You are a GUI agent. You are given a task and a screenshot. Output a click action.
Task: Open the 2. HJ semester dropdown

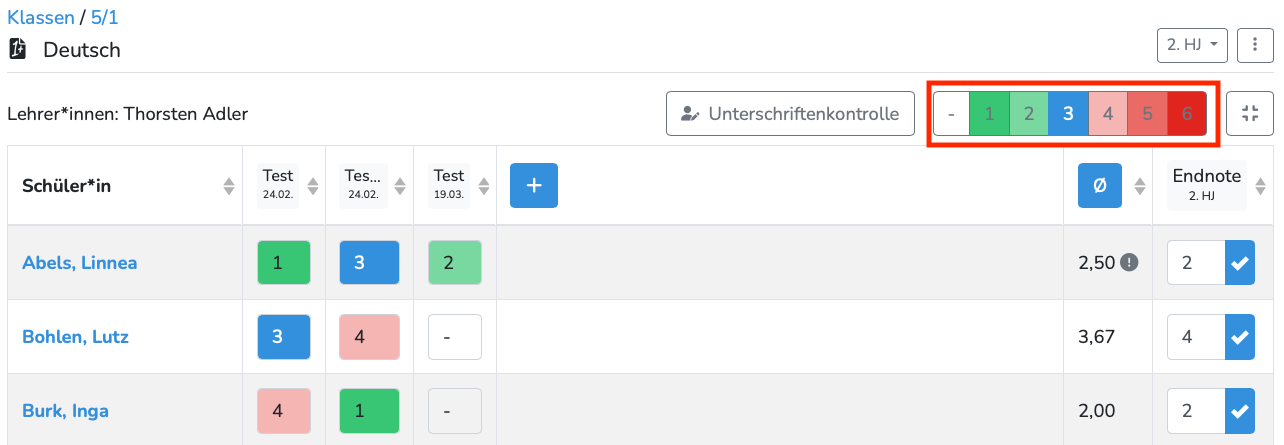click(x=1192, y=45)
